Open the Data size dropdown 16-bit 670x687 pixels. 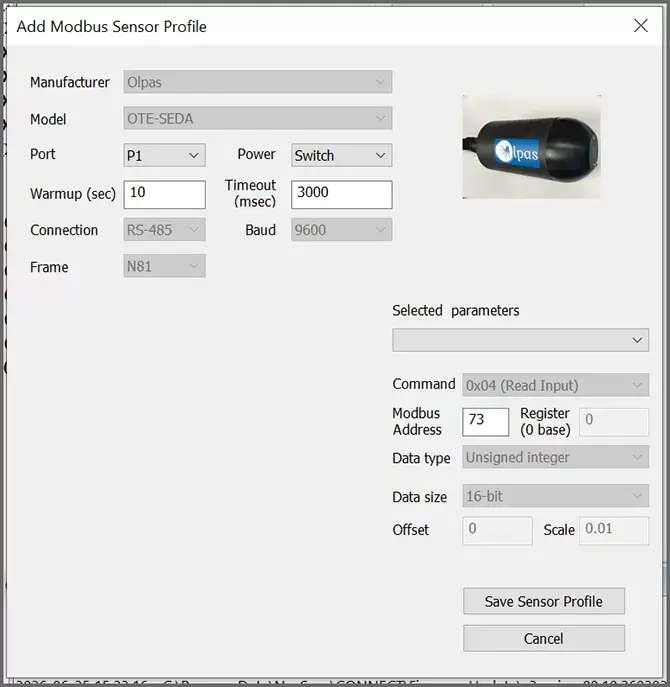(556, 496)
